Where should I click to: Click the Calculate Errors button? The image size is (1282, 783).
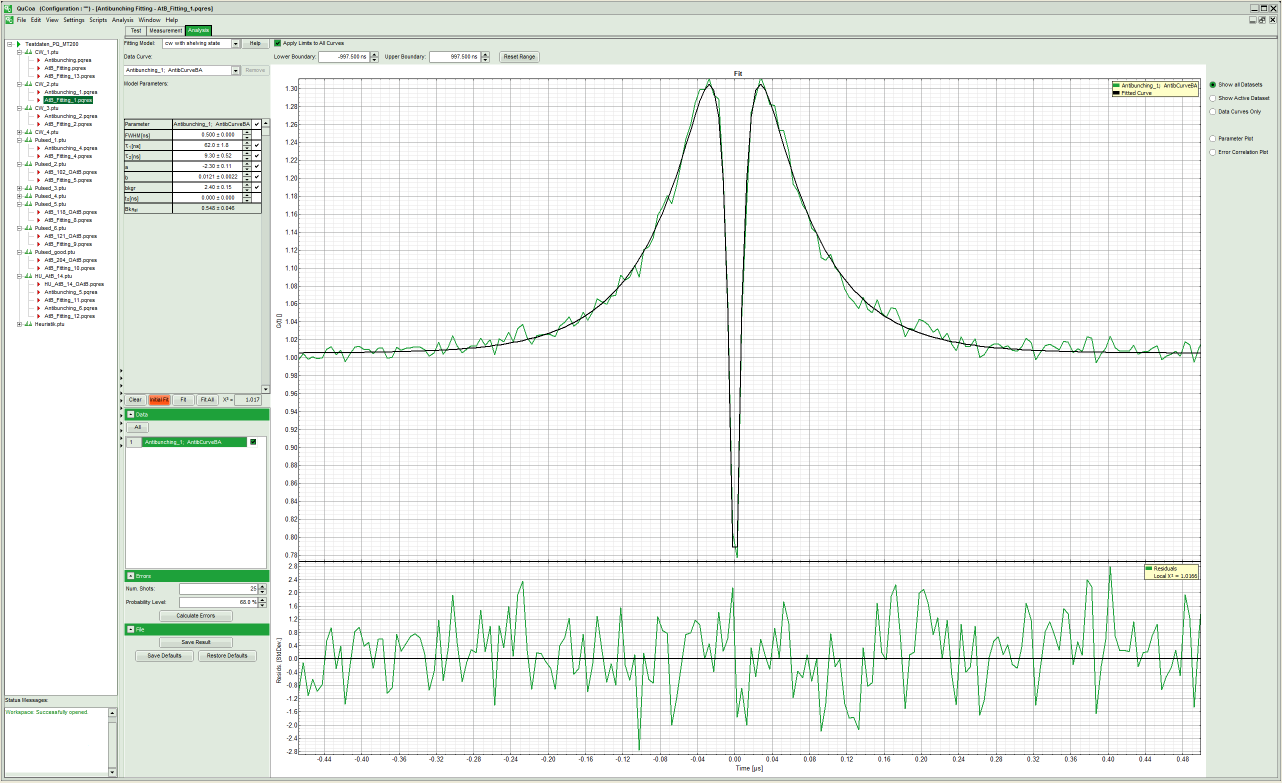pos(196,616)
